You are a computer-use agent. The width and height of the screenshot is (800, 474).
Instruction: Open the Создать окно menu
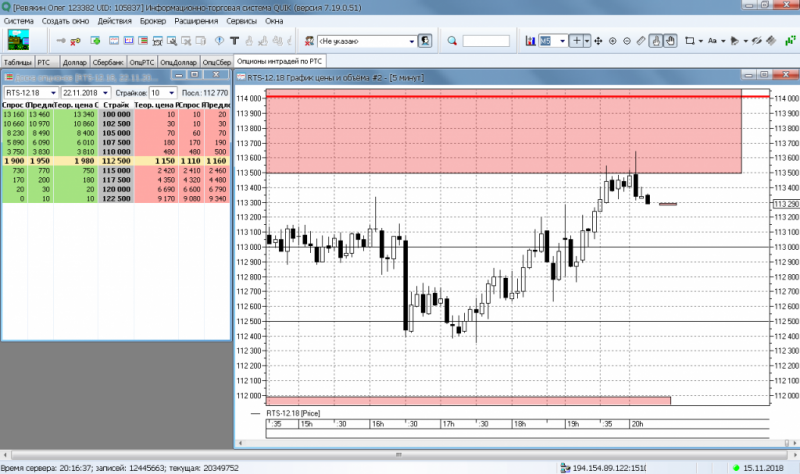click(65, 21)
